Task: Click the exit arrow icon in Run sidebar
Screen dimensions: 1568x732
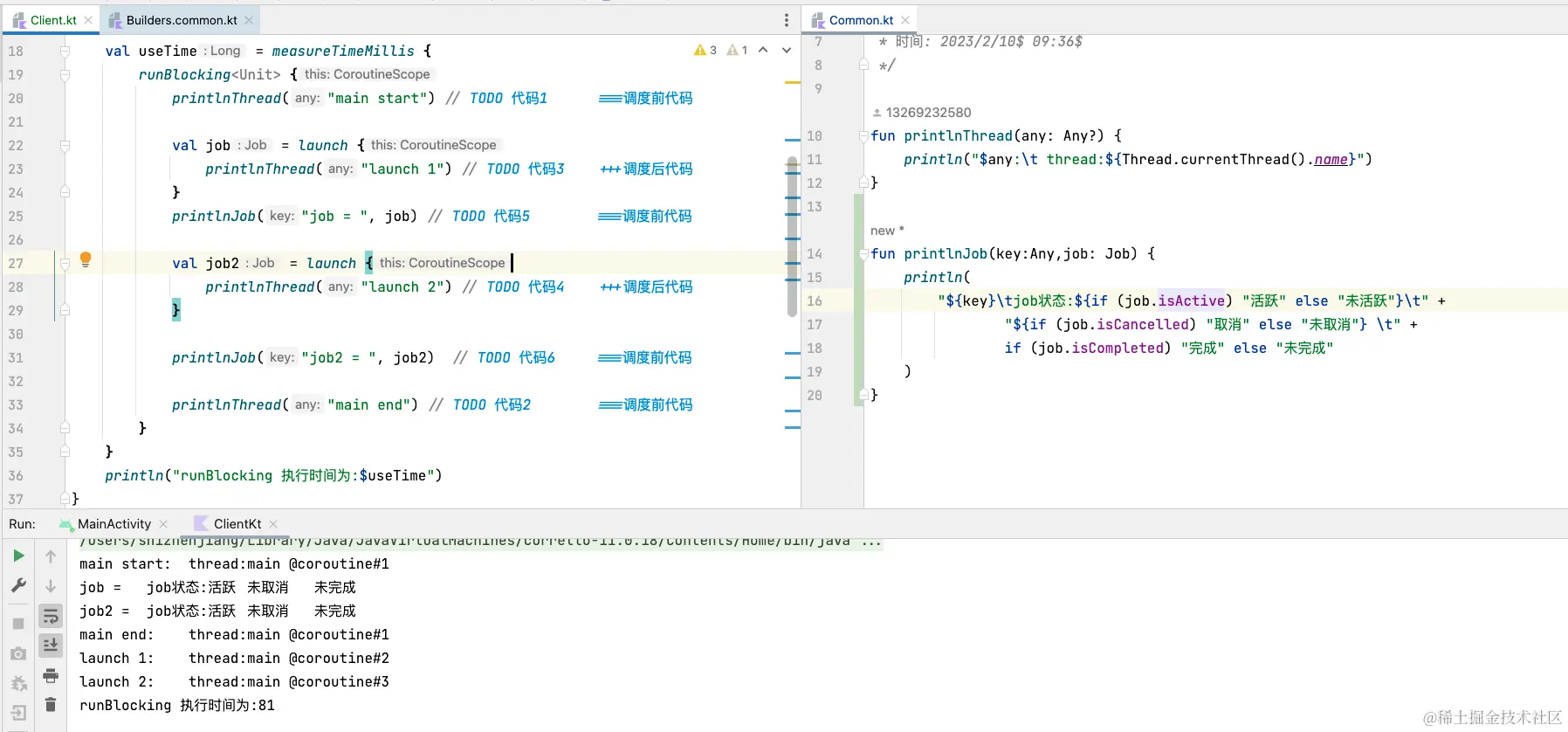Action: point(18,713)
